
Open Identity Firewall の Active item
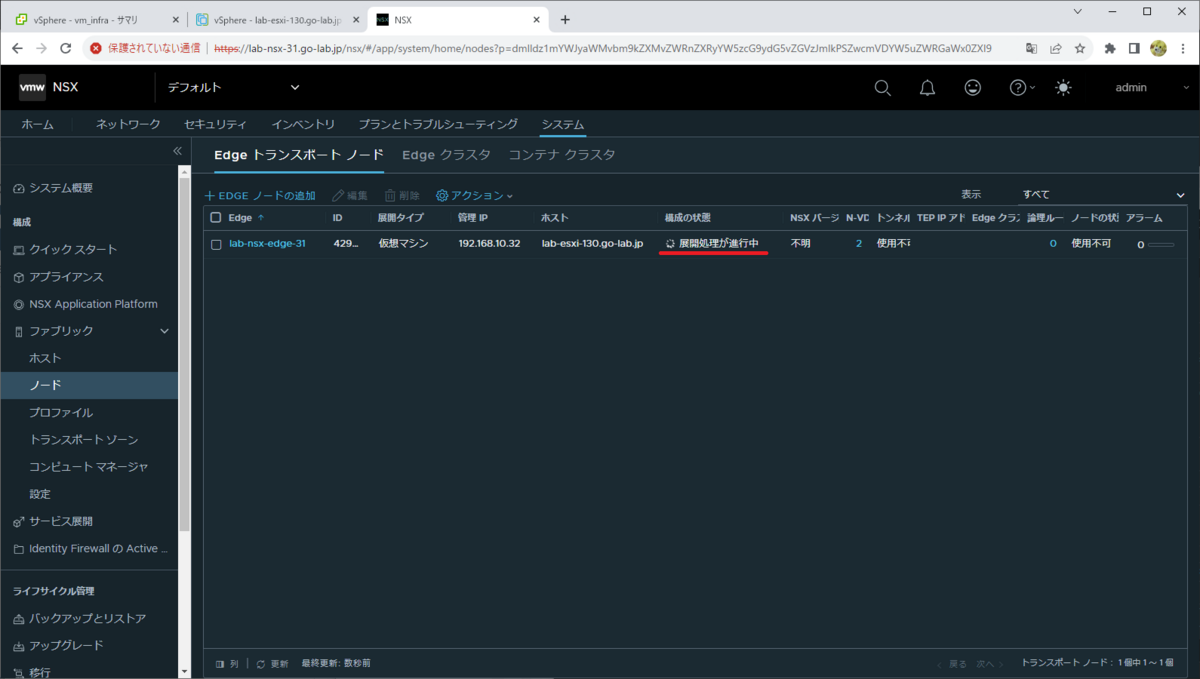pos(99,548)
